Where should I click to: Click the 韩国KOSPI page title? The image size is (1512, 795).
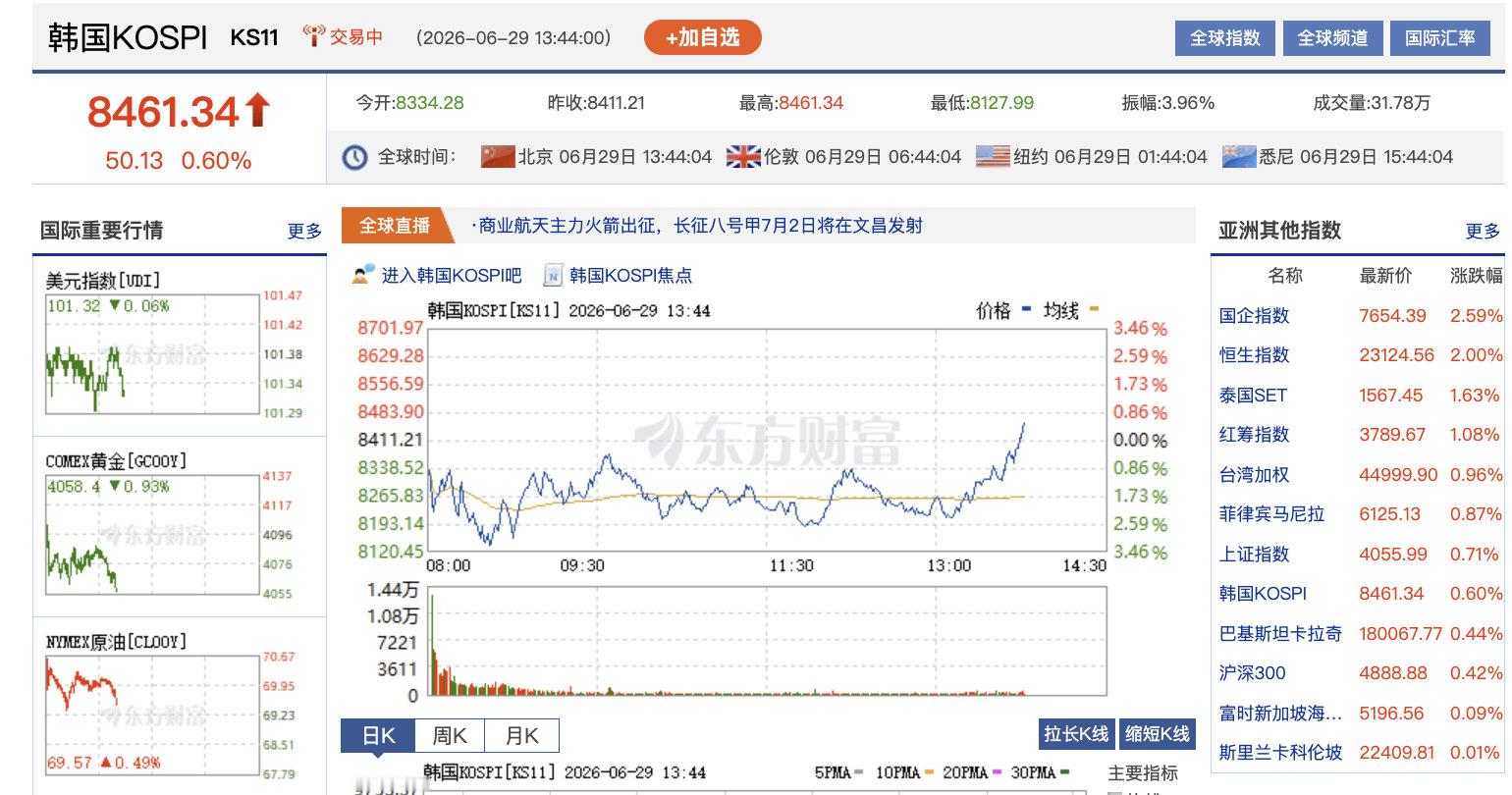coord(128,37)
